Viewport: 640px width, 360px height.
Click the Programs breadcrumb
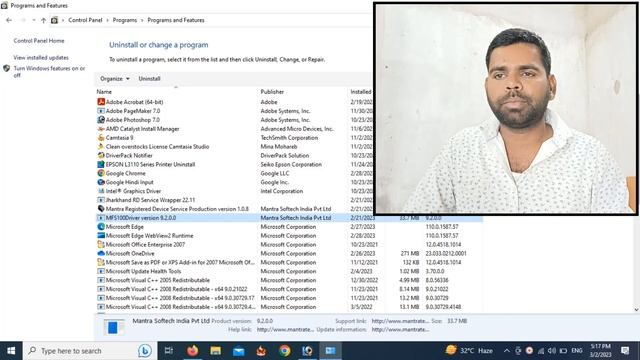click(x=125, y=20)
